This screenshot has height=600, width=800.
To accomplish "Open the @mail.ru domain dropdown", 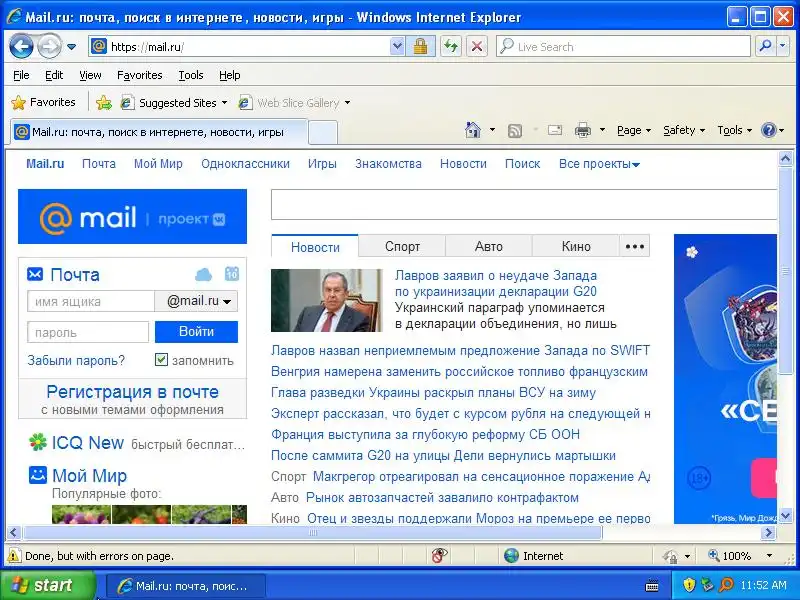I will click(x=196, y=301).
